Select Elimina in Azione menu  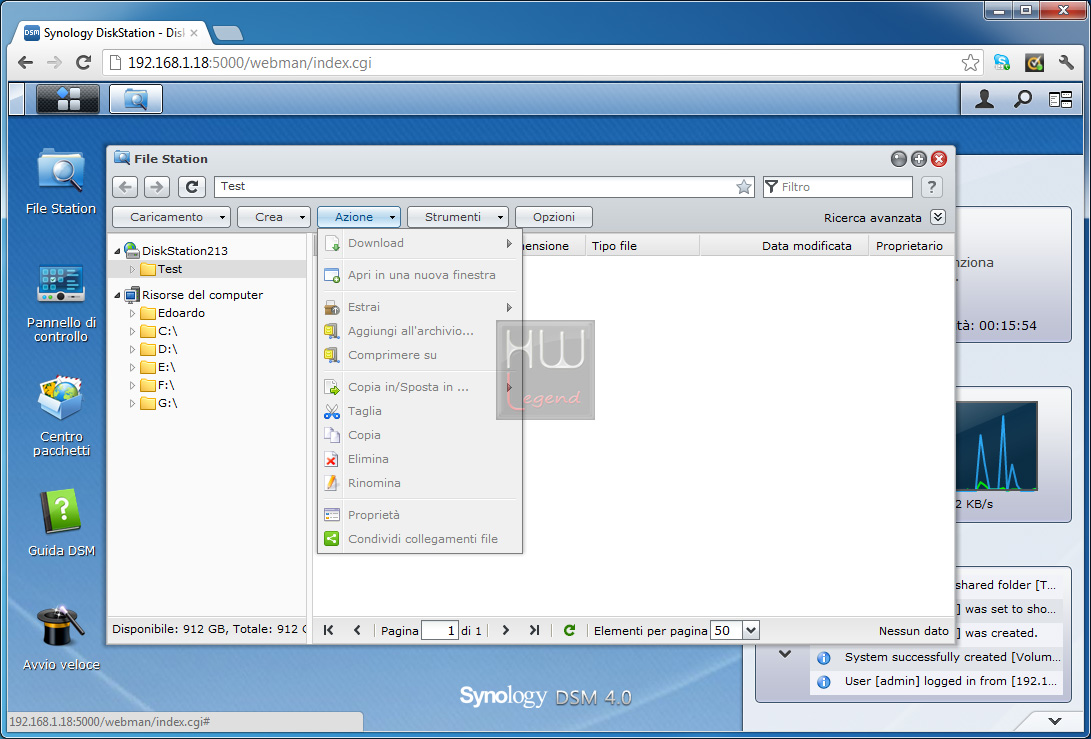click(x=420, y=459)
